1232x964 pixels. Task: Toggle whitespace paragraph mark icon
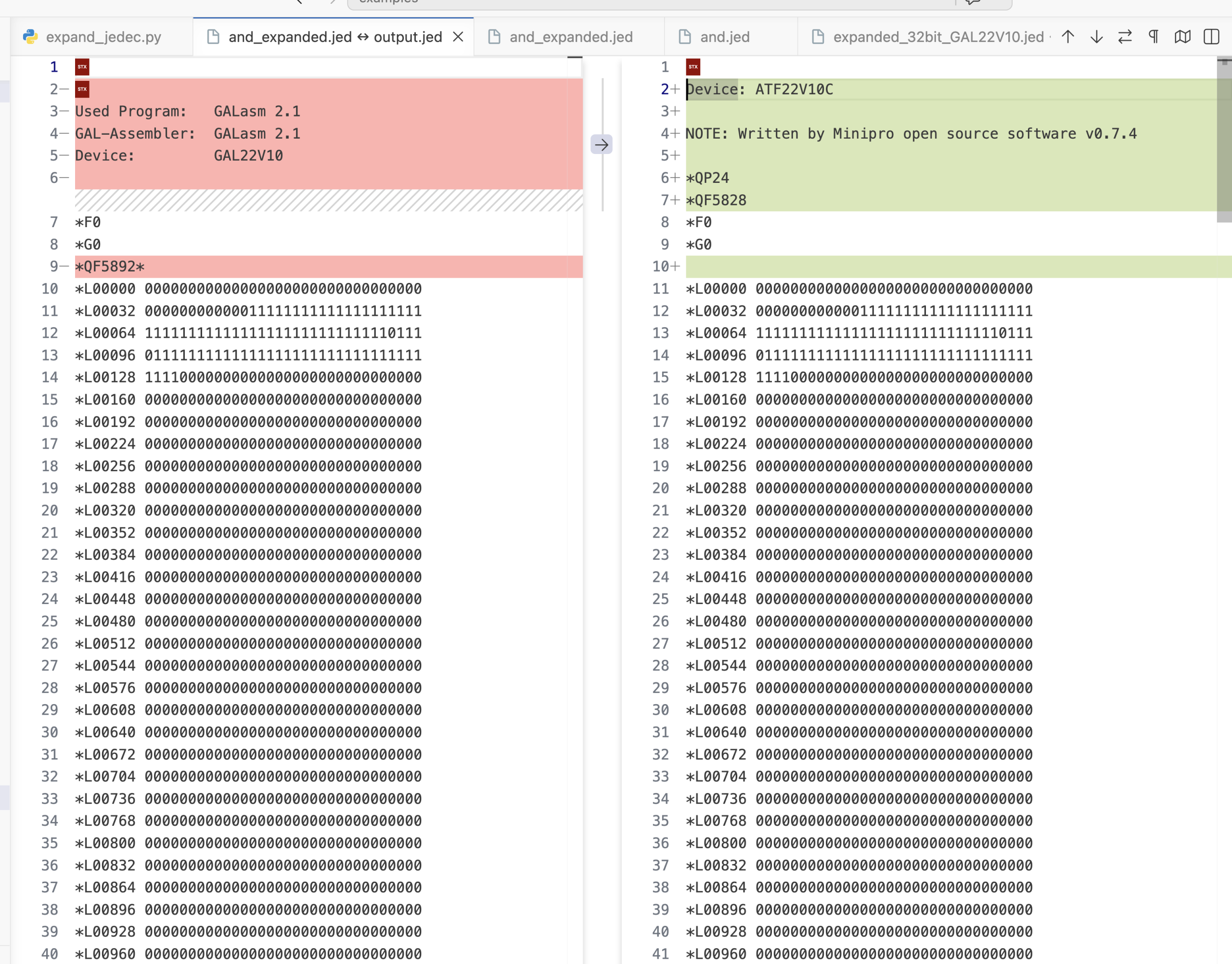click(x=1154, y=37)
